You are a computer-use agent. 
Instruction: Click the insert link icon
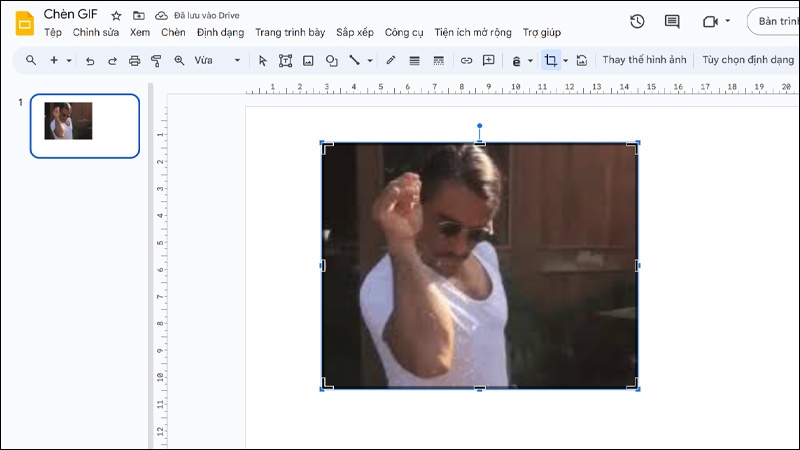(x=466, y=61)
